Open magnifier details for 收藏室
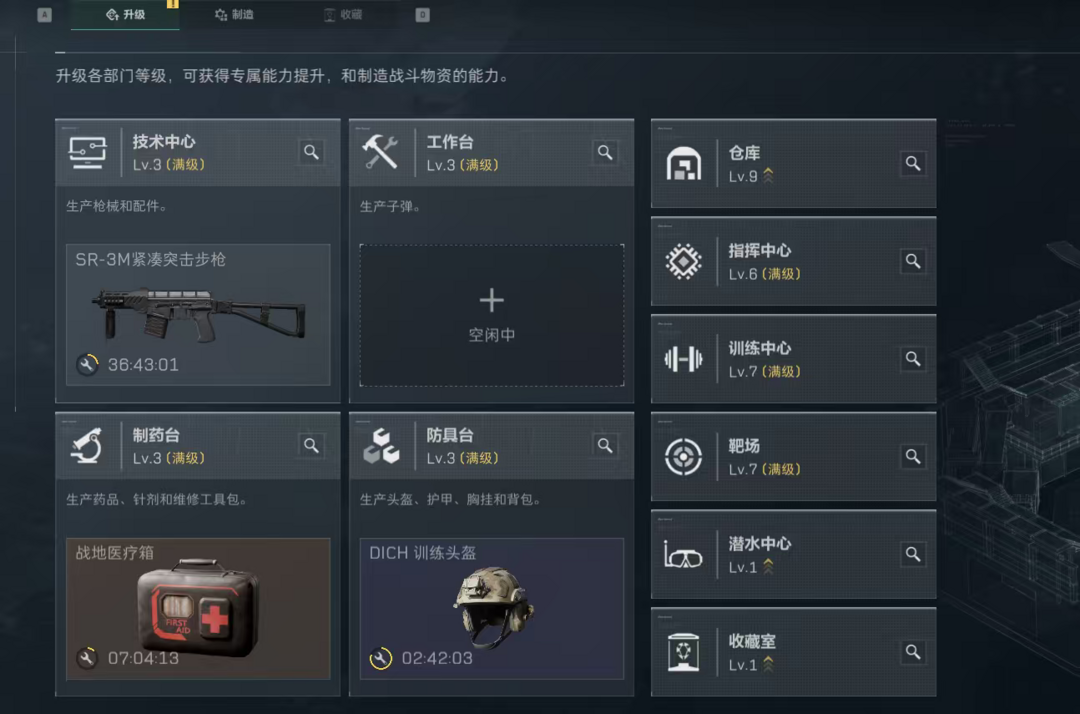Screen dimensions: 1080x714 click(913, 652)
